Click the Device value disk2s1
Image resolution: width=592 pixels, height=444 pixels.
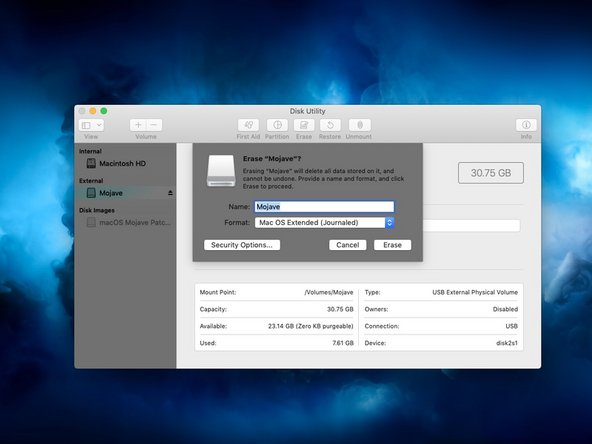(x=507, y=343)
